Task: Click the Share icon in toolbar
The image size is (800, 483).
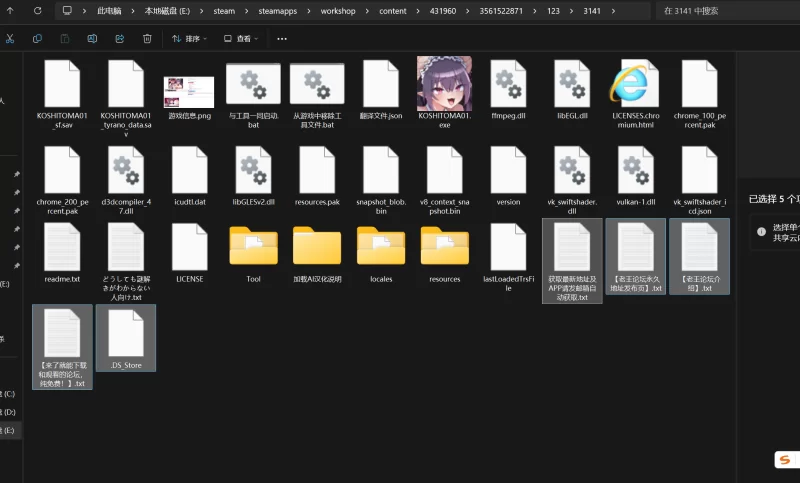Action: 120,39
